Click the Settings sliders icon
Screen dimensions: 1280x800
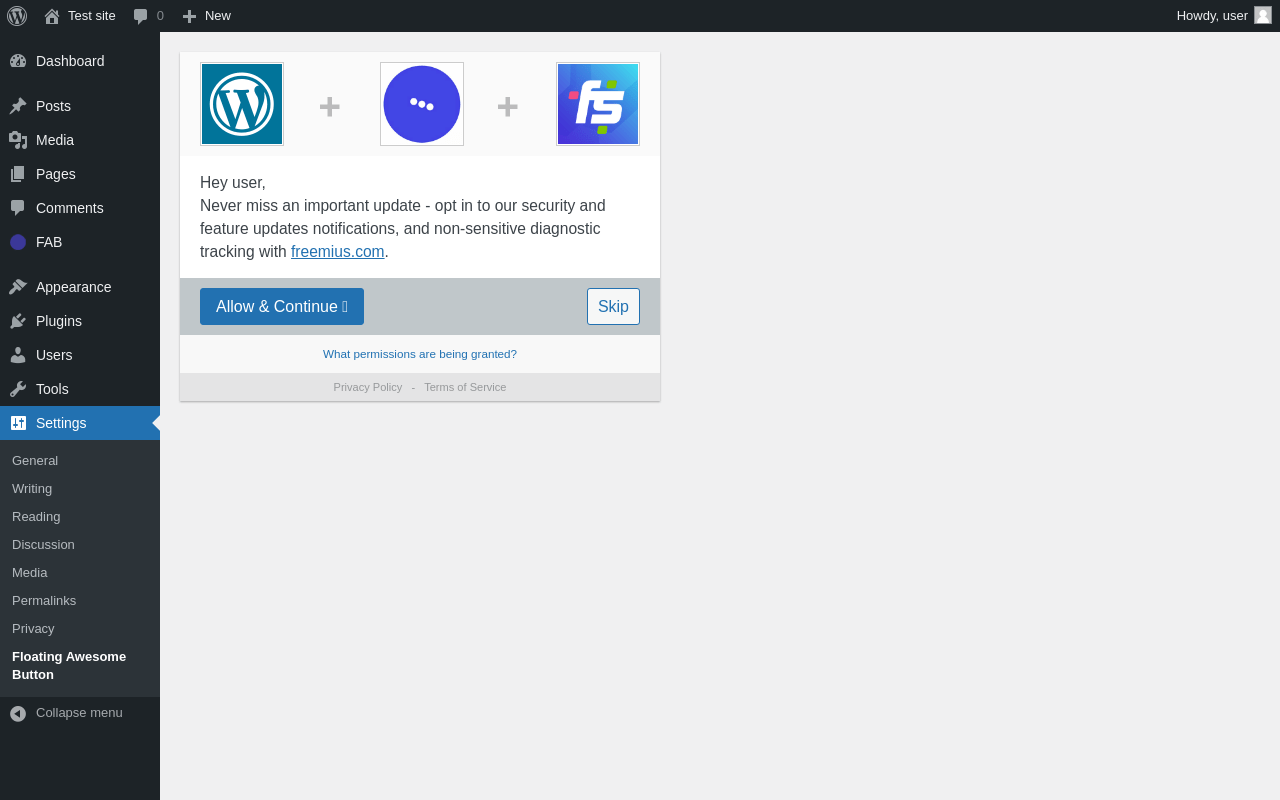(18, 423)
